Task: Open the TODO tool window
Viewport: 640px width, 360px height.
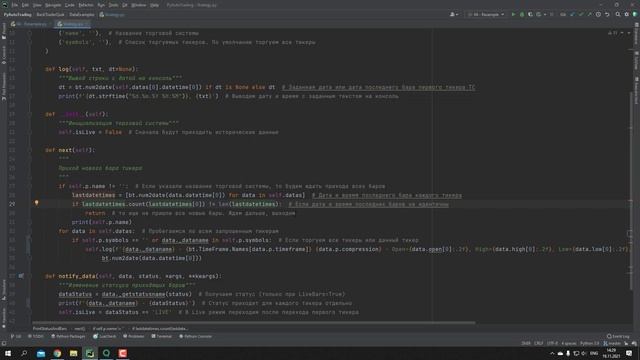Action: click(x=36, y=336)
